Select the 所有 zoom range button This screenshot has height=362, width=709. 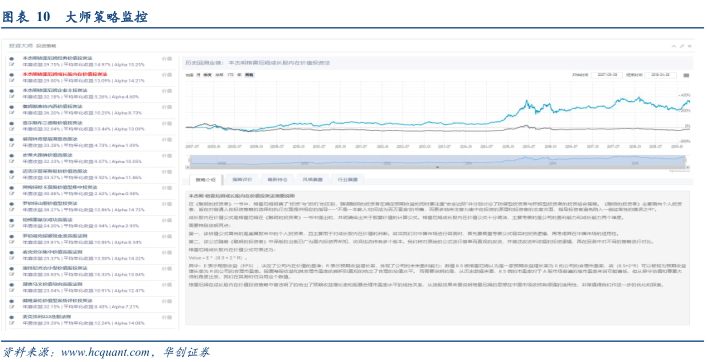coord(249,75)
